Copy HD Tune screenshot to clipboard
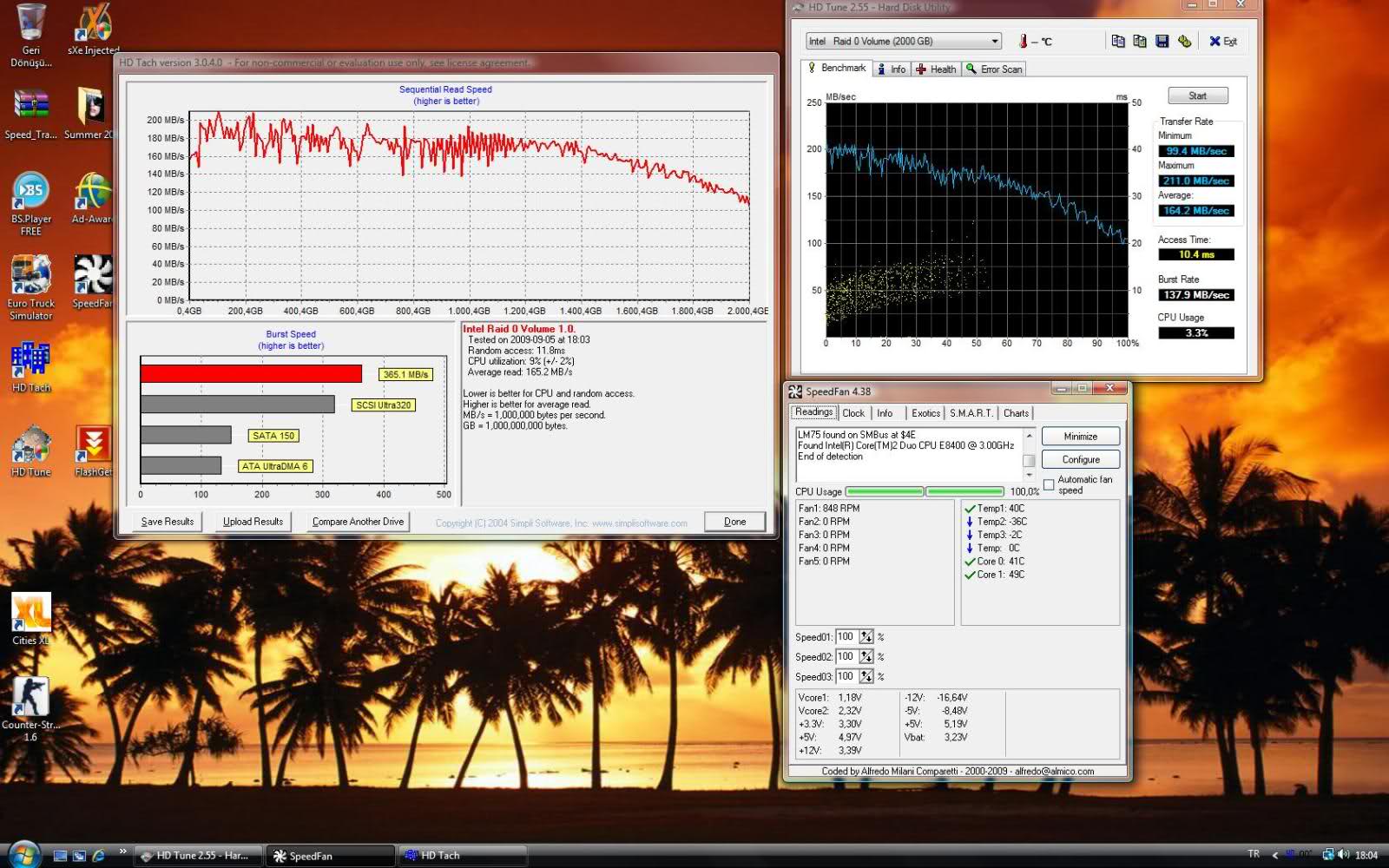 (x=1140, y=41)
